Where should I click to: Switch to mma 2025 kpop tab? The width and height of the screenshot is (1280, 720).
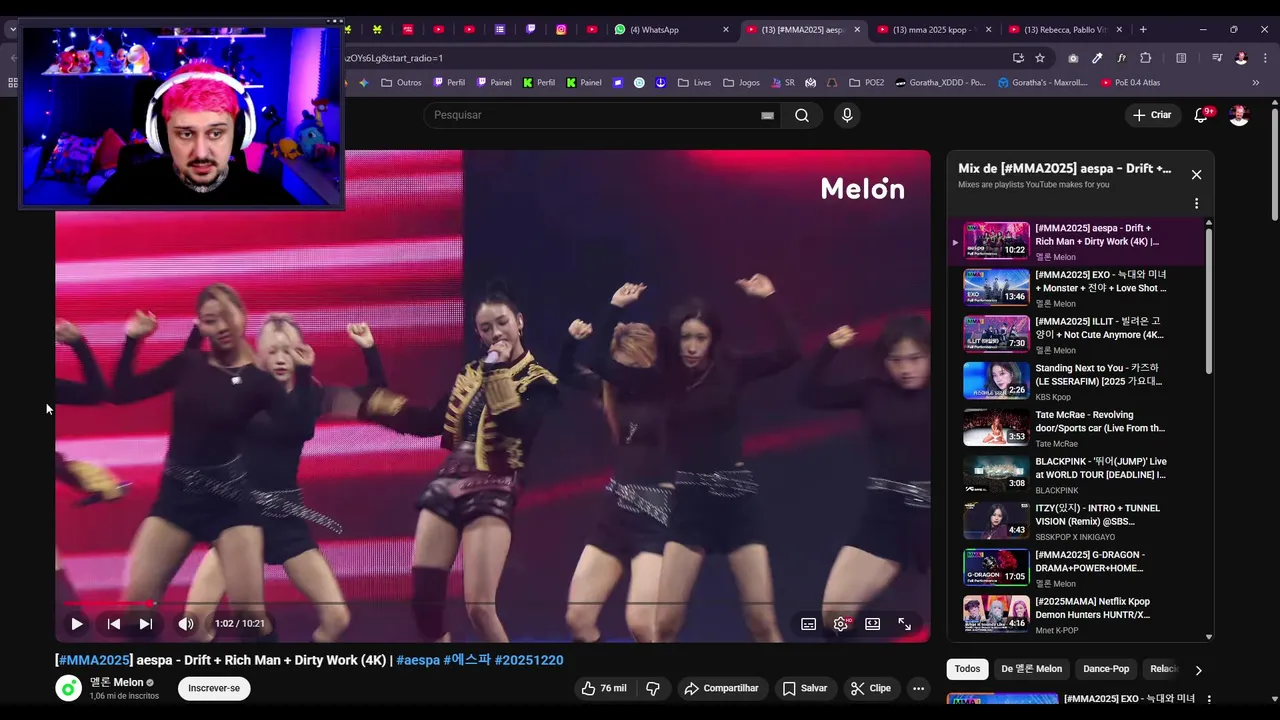[x=932, y=30]
